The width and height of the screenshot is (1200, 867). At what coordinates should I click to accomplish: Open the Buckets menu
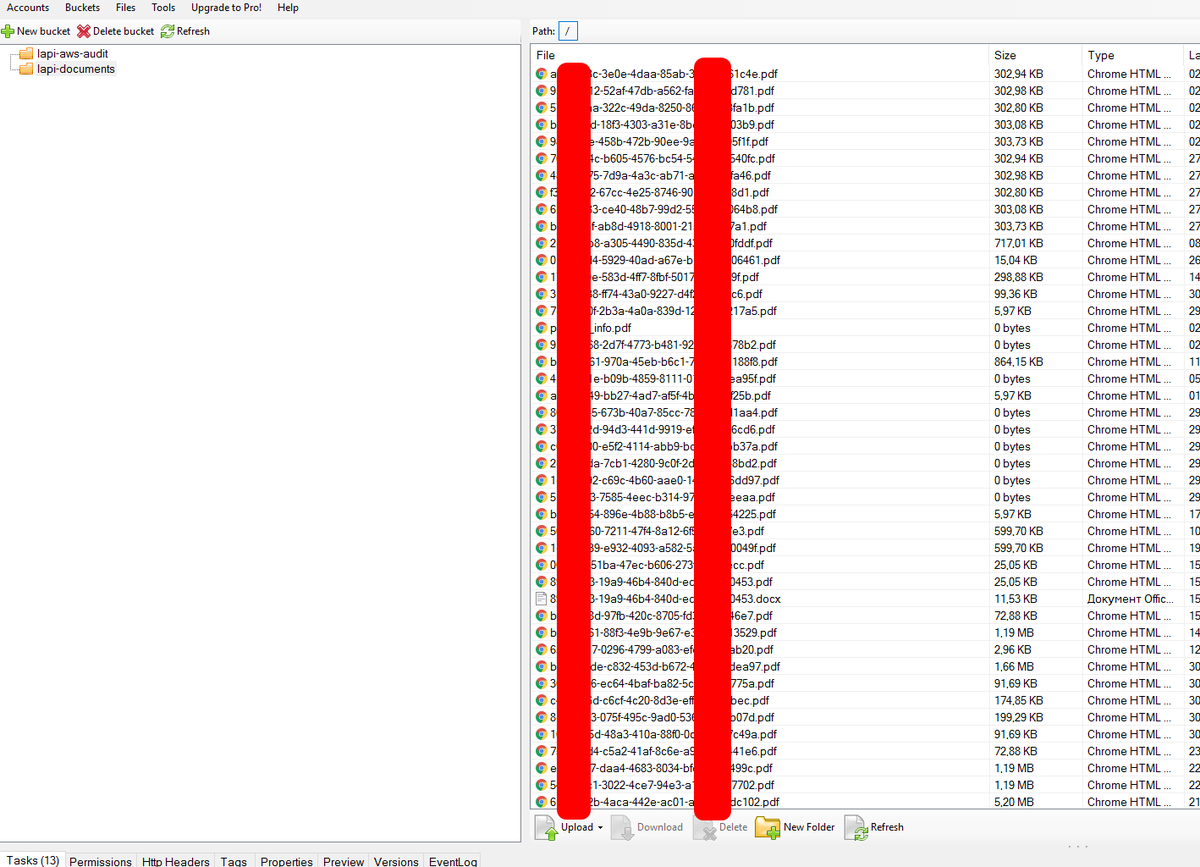click(83, 7)
